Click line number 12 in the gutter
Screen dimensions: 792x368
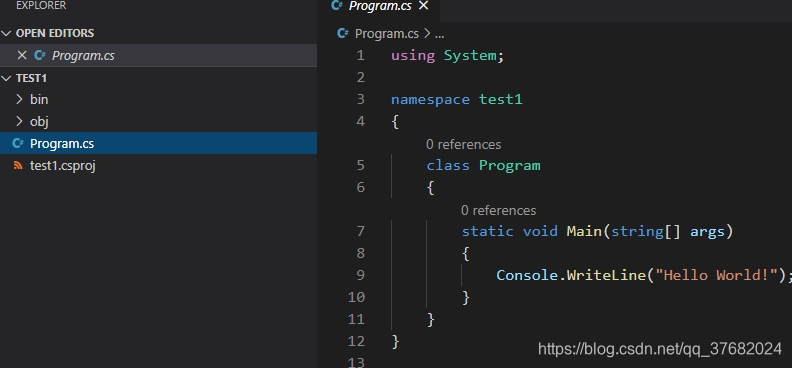click(x=356, y=341)
